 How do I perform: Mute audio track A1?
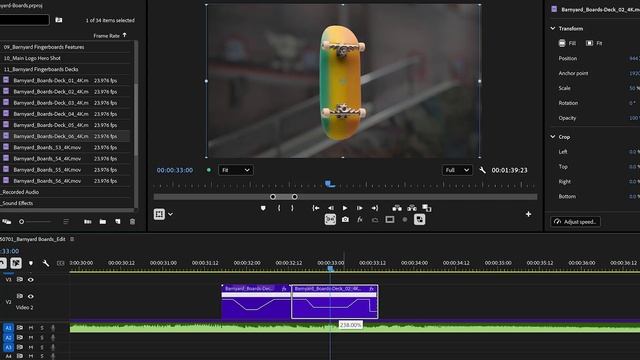tap(31, 328)
